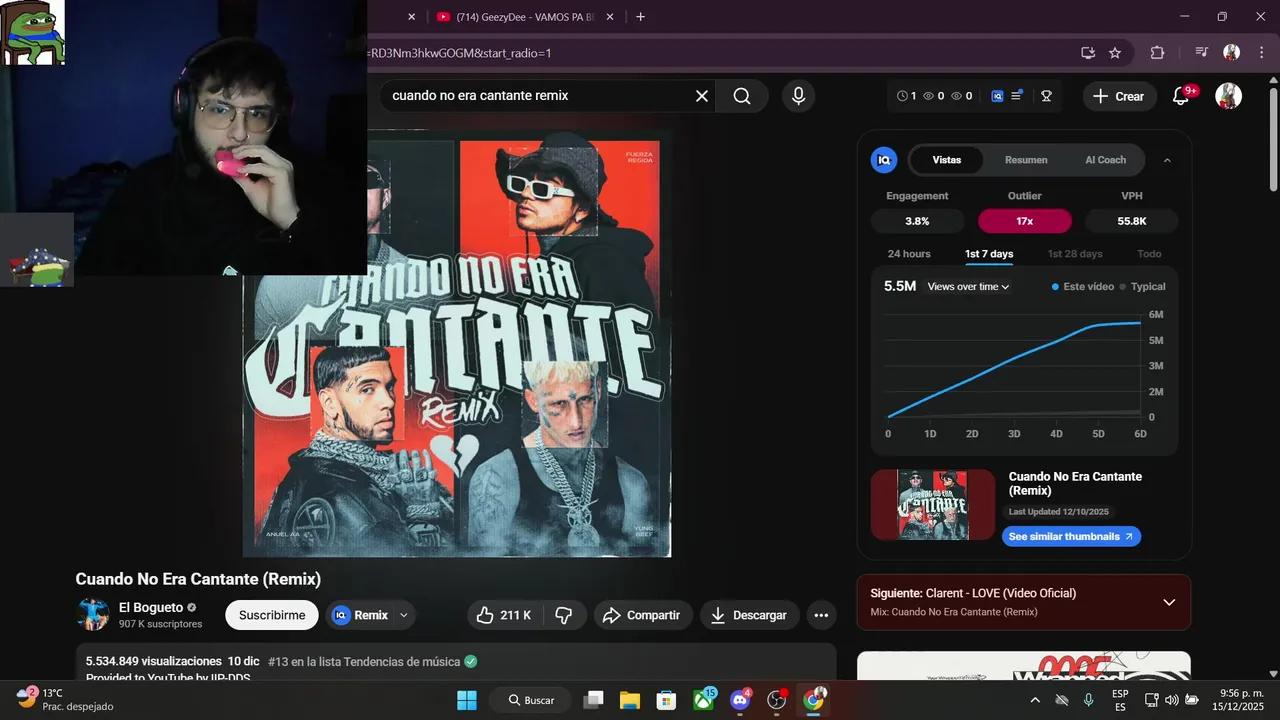Like the video with 211 K thumbs up
The image size is (1280, 720).
(x=504, y=615)
